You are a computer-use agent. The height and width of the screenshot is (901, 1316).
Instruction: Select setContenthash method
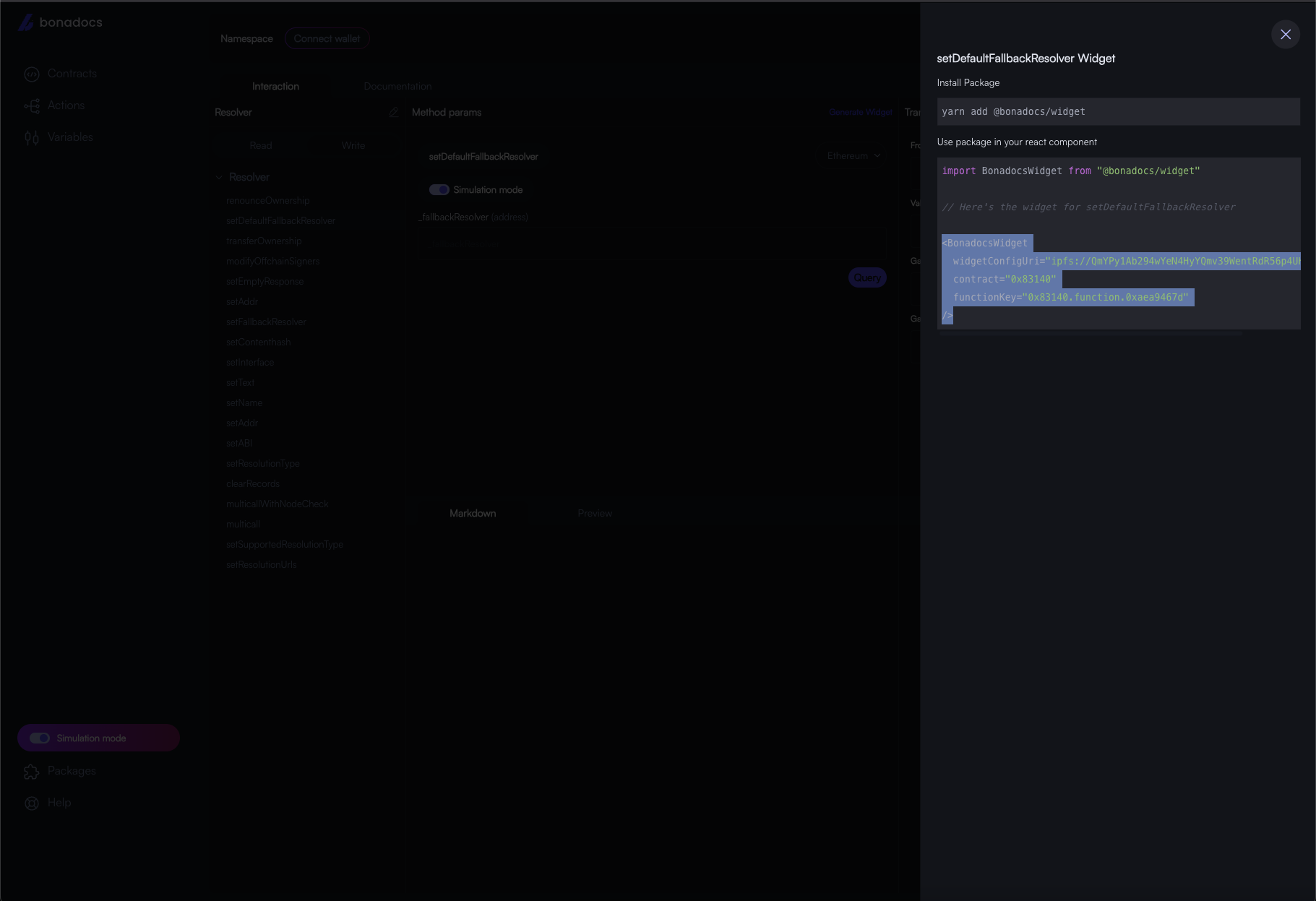258,342
